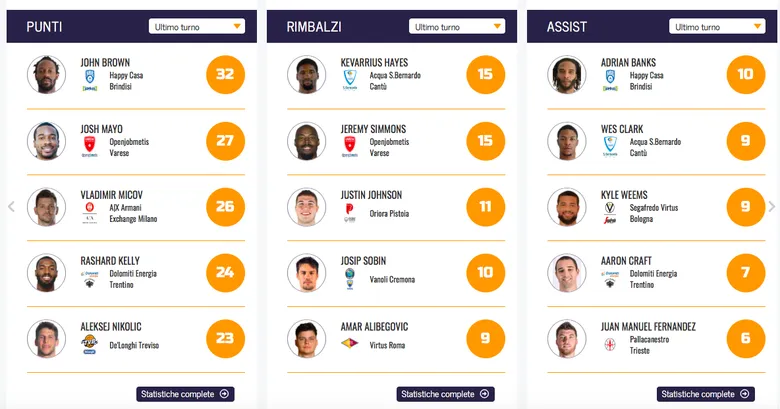Image resolution: width=780 pixels, height=409 pixels.
Task: Click Happy Casa Brindisi logo beside John Brown
Action: point(90,81)
